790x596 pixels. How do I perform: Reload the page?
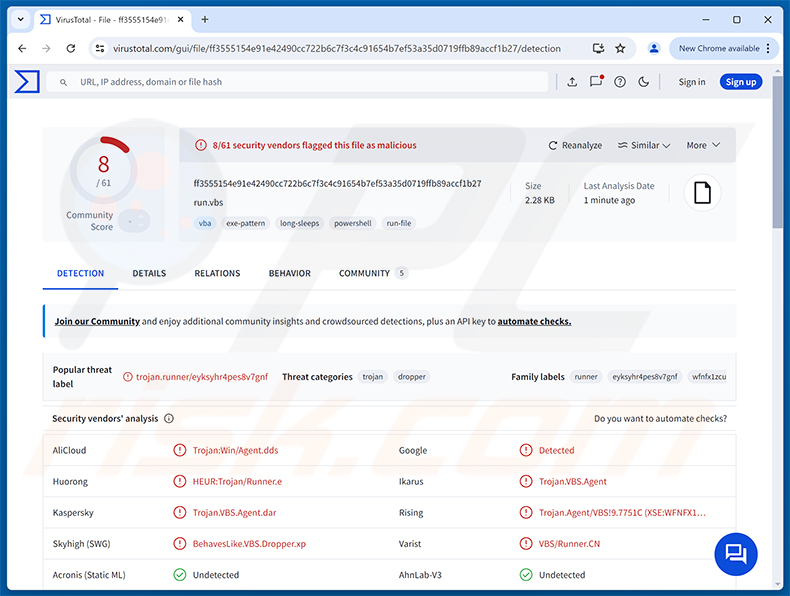coord(71,48)
